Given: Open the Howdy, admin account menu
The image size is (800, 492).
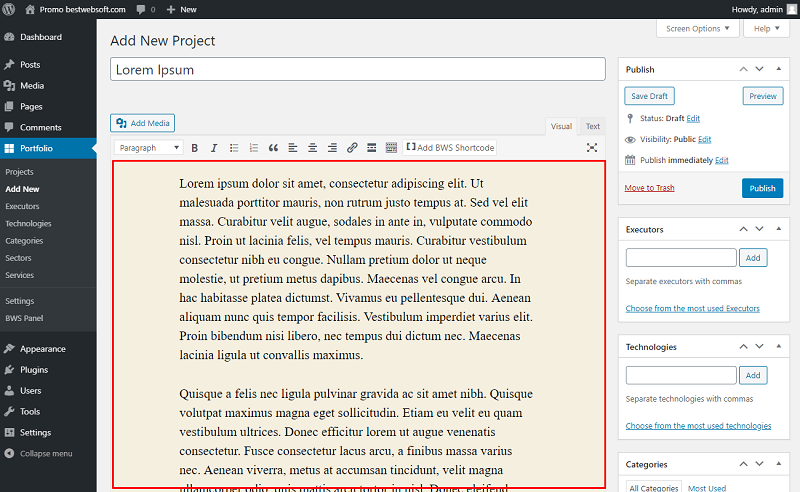Looking at the screenshot, I should (763, 9).
